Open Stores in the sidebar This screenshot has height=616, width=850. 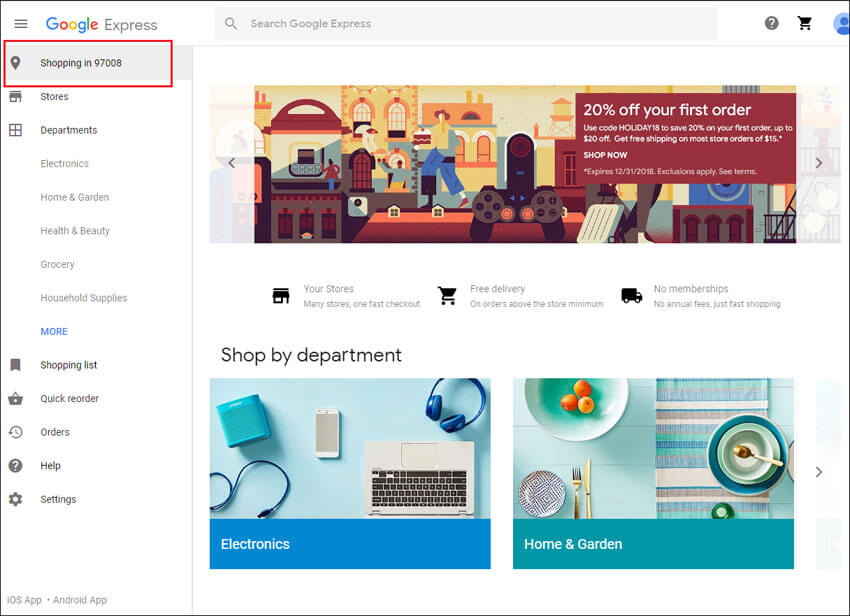click(x=54, y=97)
